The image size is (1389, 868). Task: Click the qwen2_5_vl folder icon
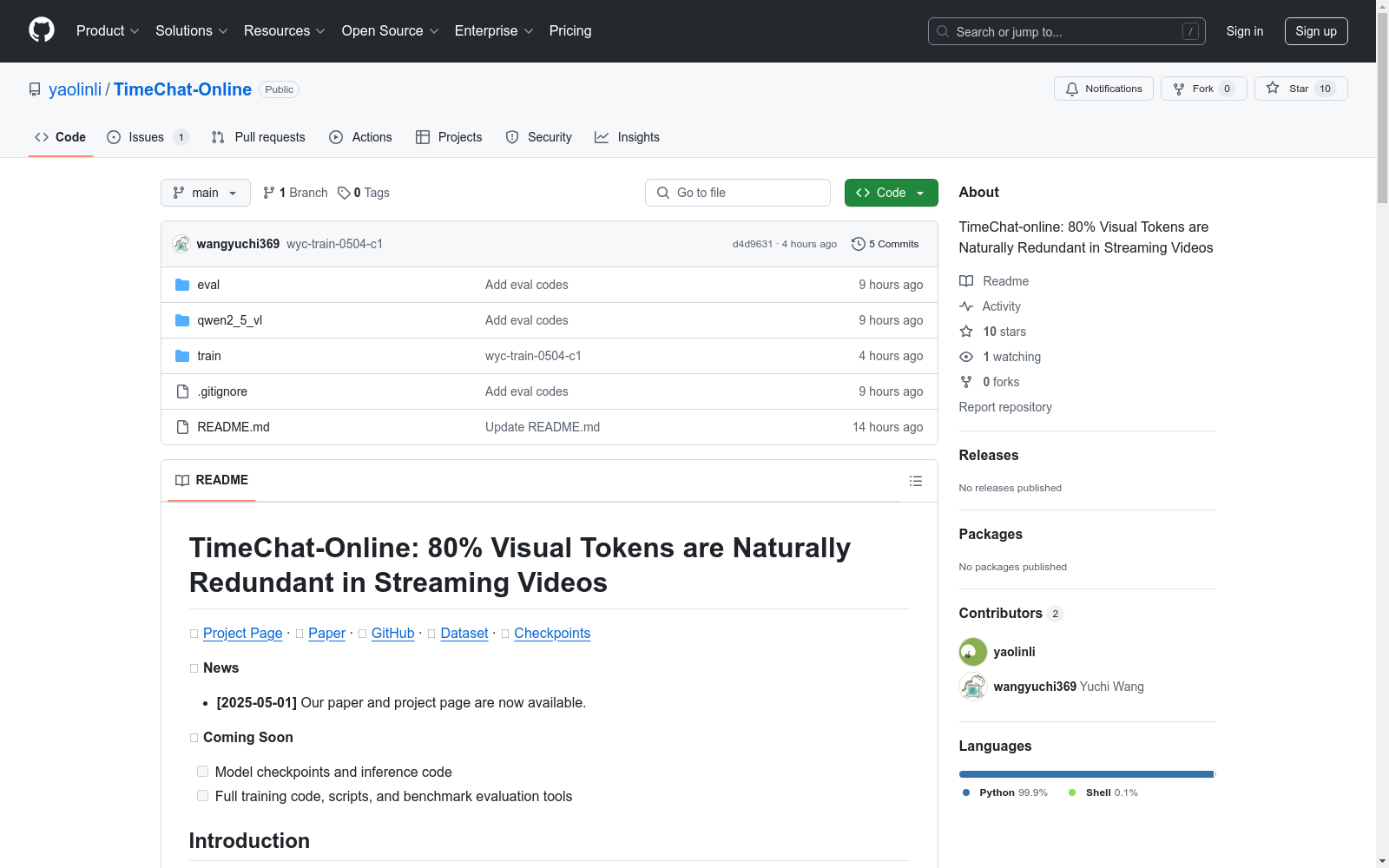[x=182, y=320]
